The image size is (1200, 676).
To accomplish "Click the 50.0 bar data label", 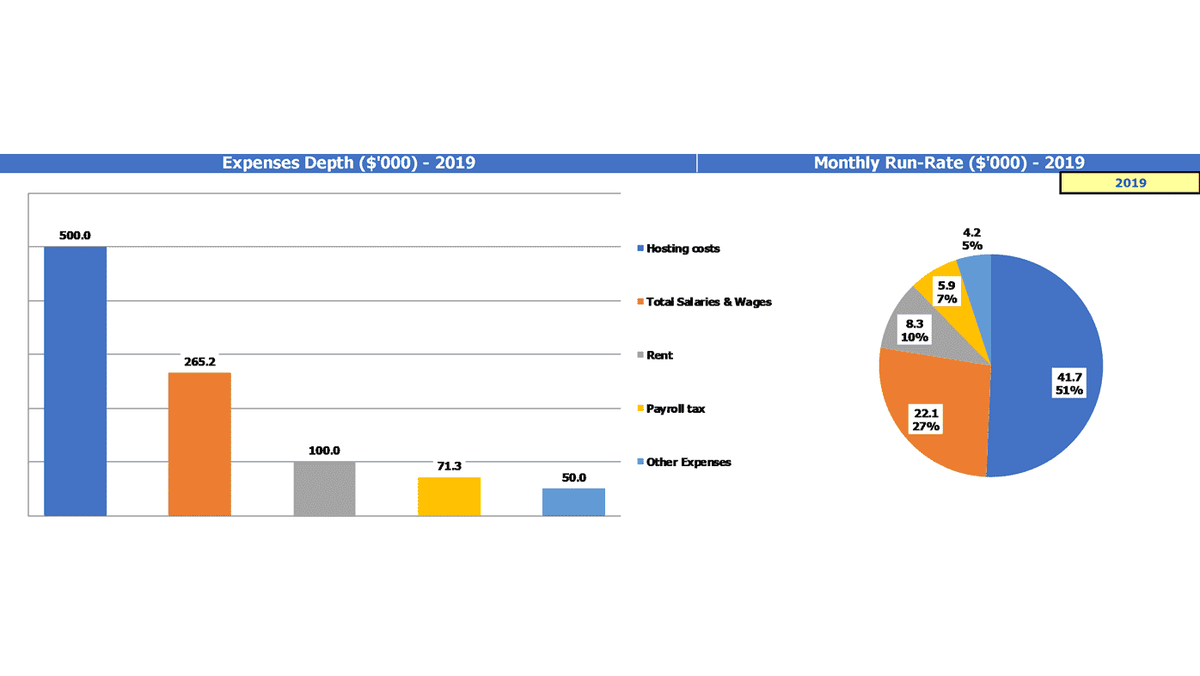I will pos(574,478).
